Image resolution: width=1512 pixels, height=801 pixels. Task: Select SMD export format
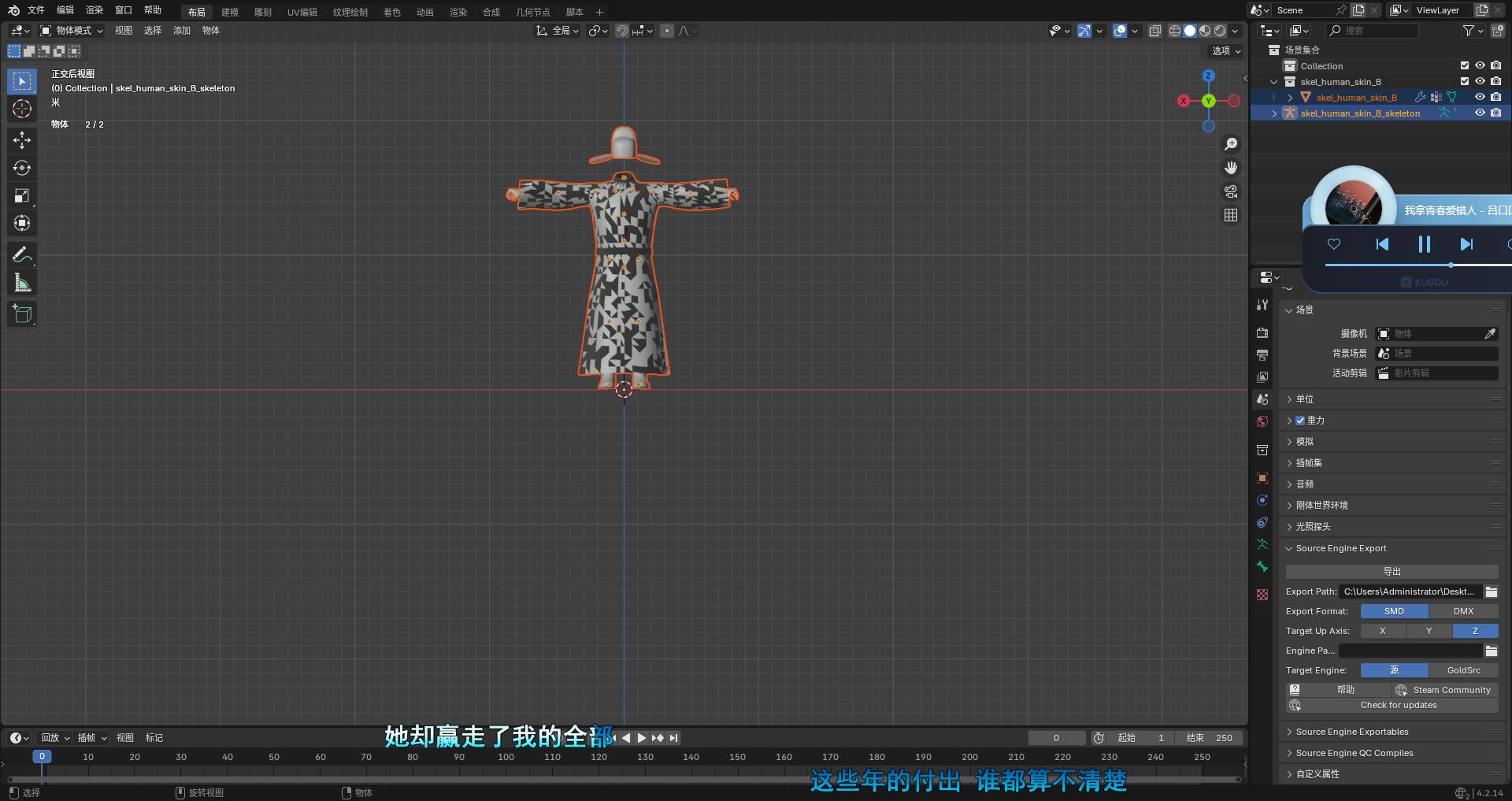pos(1394,611)
